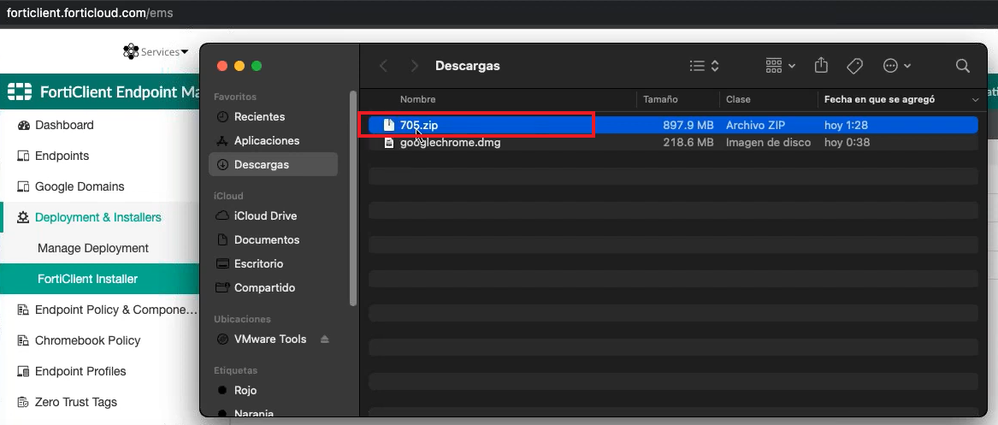Click the Deployment & Installers gear icon
998x425 pixels.
point(24,218)
